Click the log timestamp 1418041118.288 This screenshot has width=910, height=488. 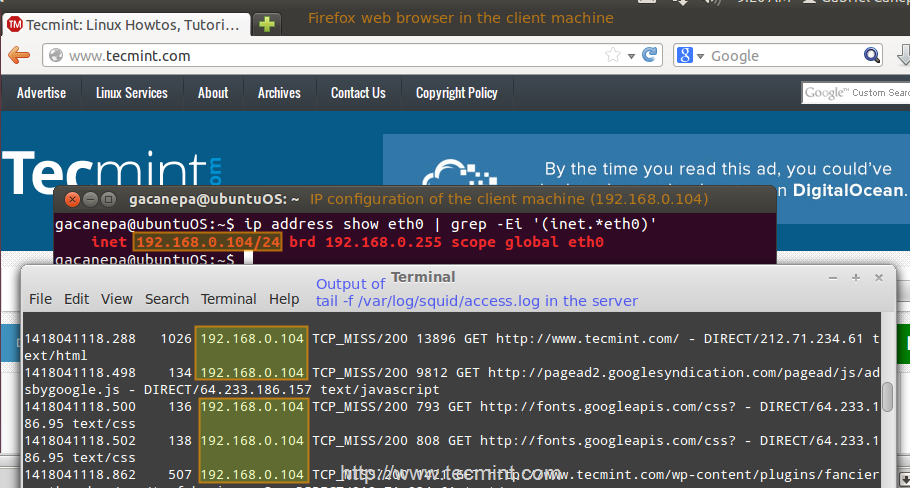(80, 338)
